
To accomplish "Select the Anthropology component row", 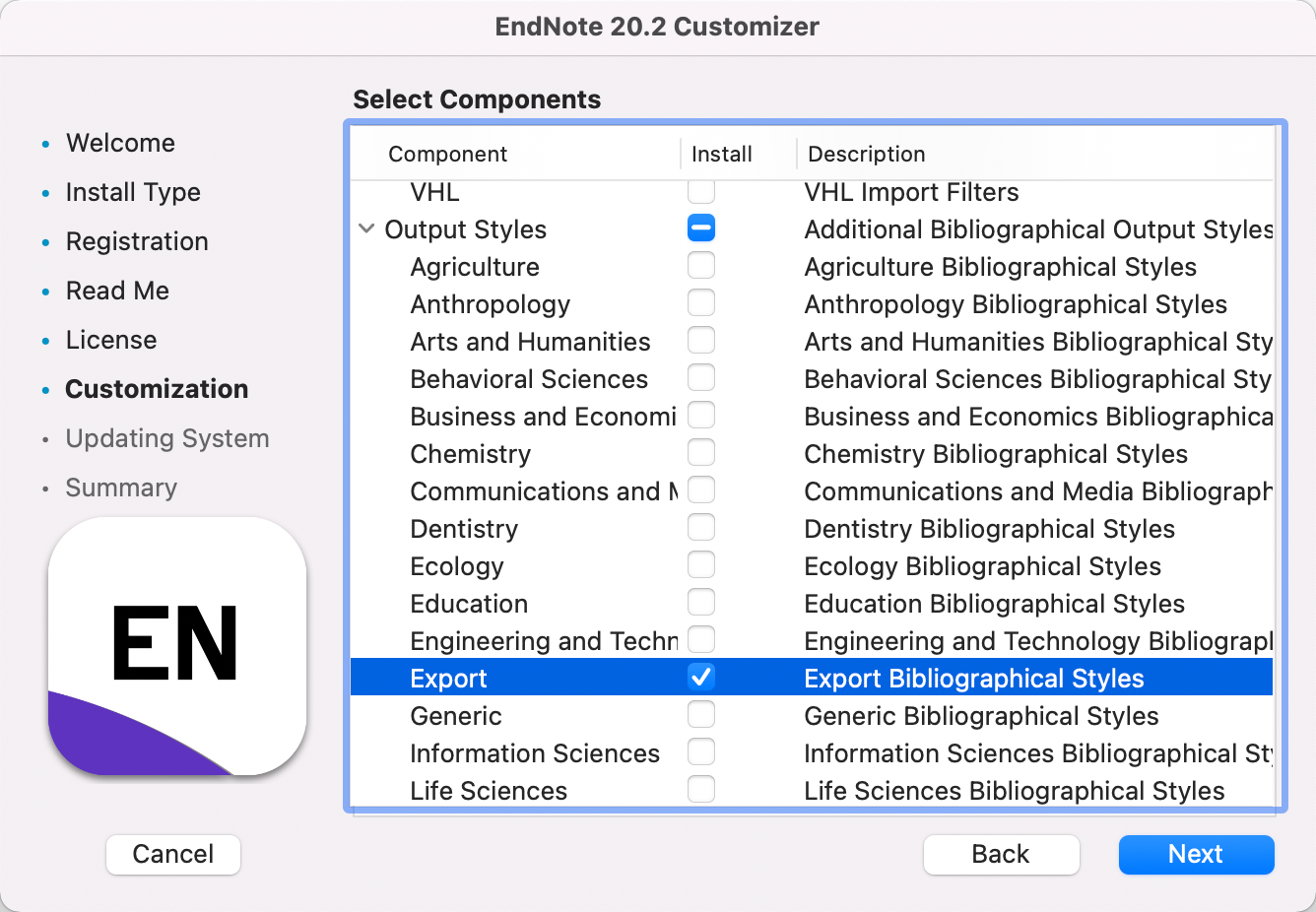I will [x=812, y=303].
